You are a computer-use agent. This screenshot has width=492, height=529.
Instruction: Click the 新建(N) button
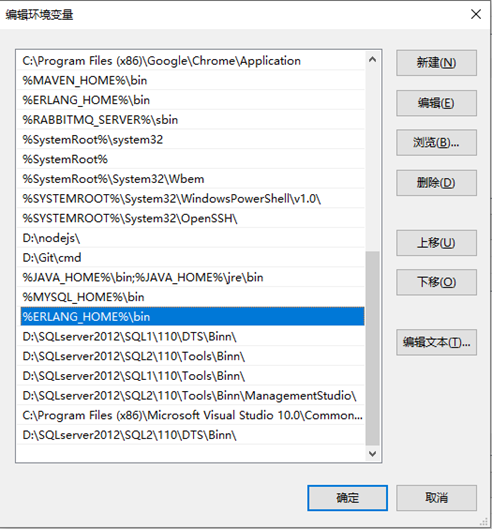(436, 63)
